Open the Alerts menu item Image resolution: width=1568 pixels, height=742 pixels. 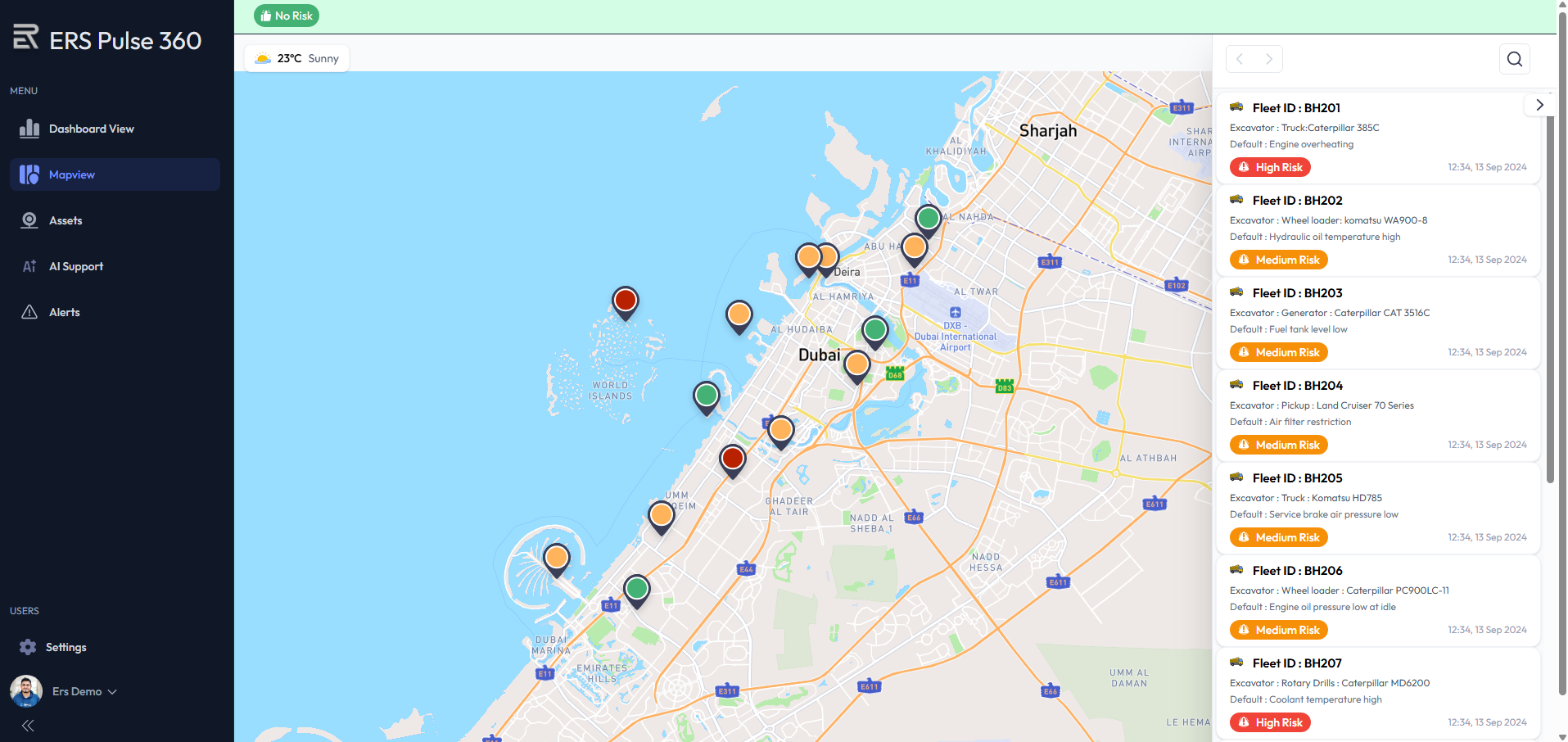(x=64, y=312)
